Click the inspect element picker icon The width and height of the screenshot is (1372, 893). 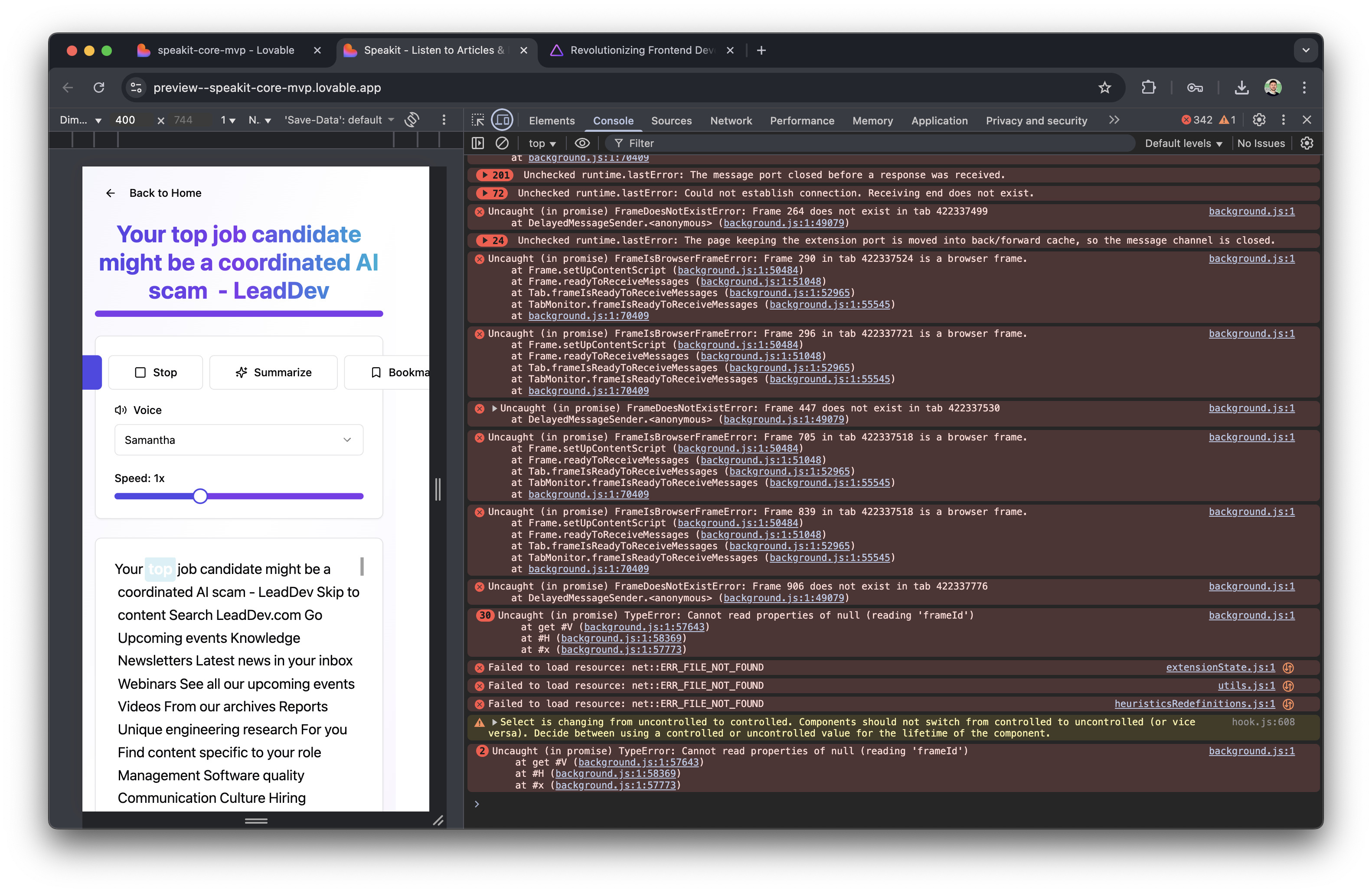point(477,120)
